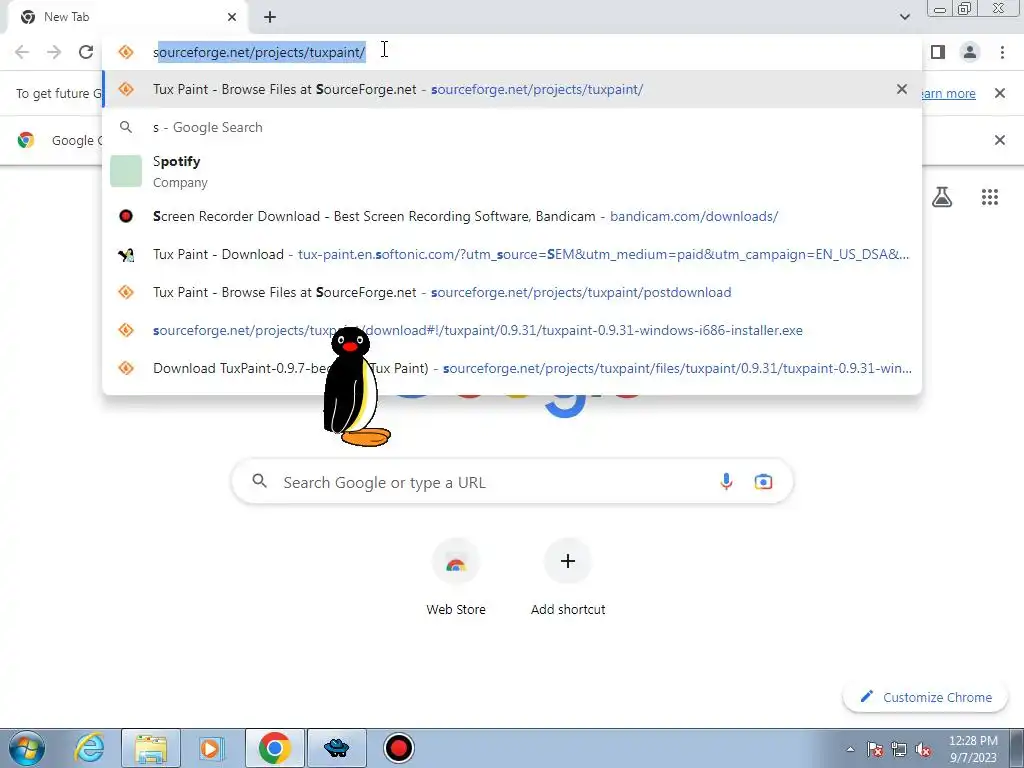Image resolution: width=1024 pixels, height=768 pixels.
Task: Open the hat-icon app on taskbar
Action: [337, 748]
